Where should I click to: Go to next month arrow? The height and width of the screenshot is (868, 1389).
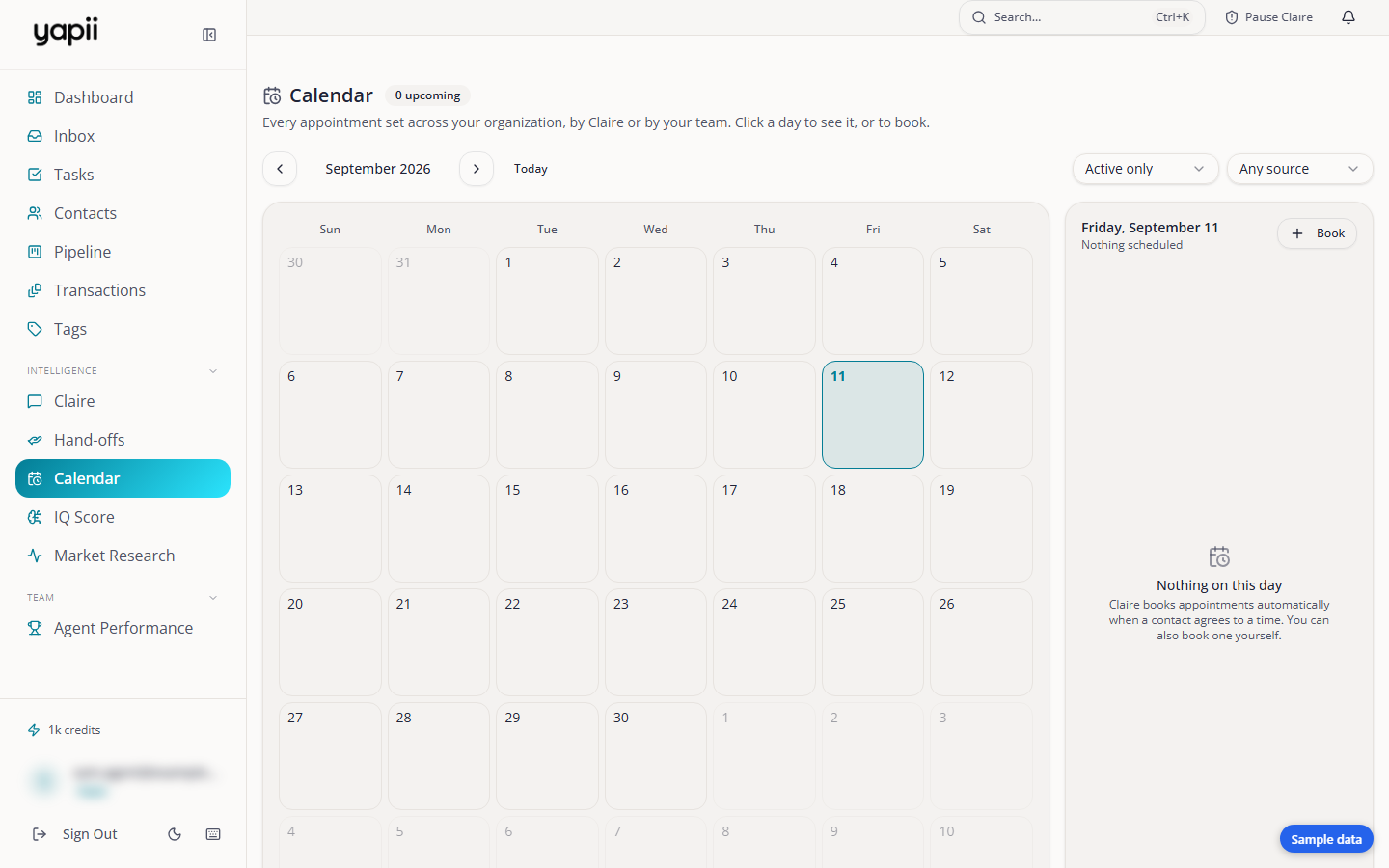(477, 169)
